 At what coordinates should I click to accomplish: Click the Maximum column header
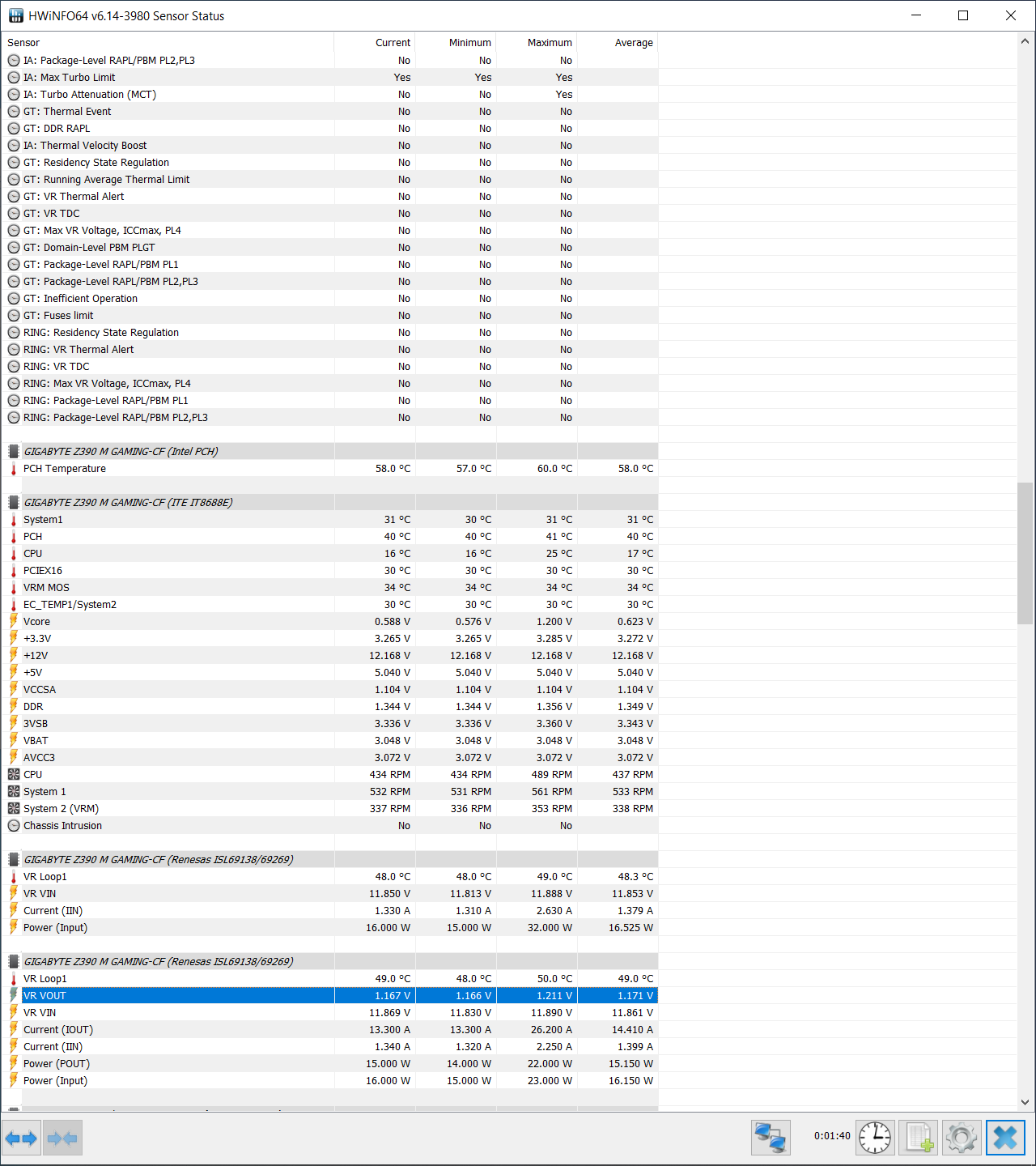(x=537, y=43)
